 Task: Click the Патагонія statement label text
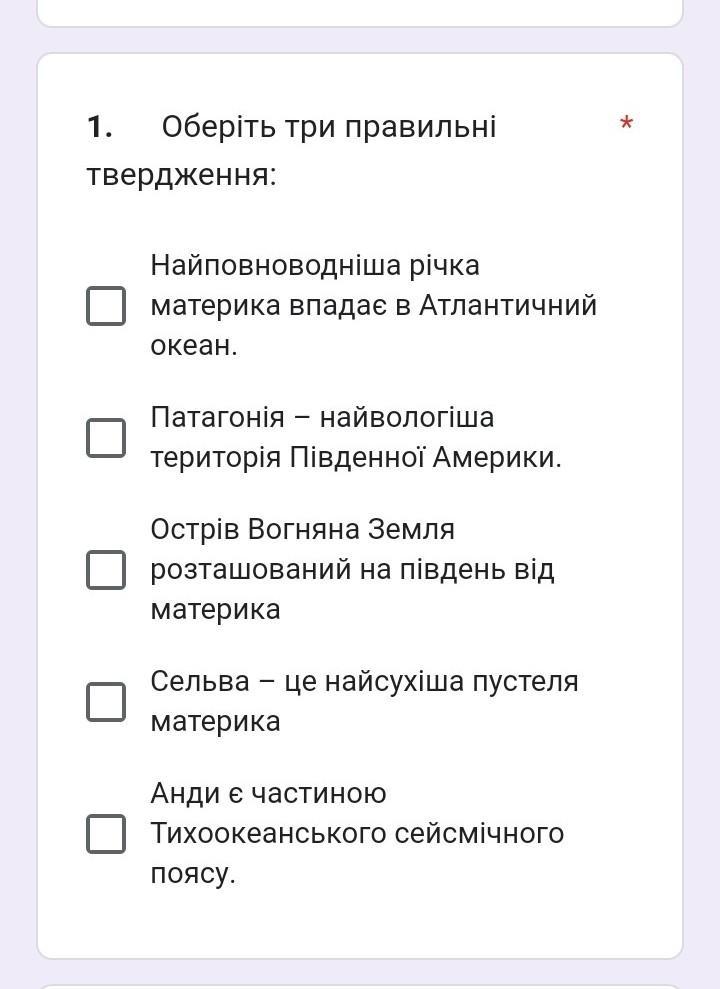(x=356, y=438)
